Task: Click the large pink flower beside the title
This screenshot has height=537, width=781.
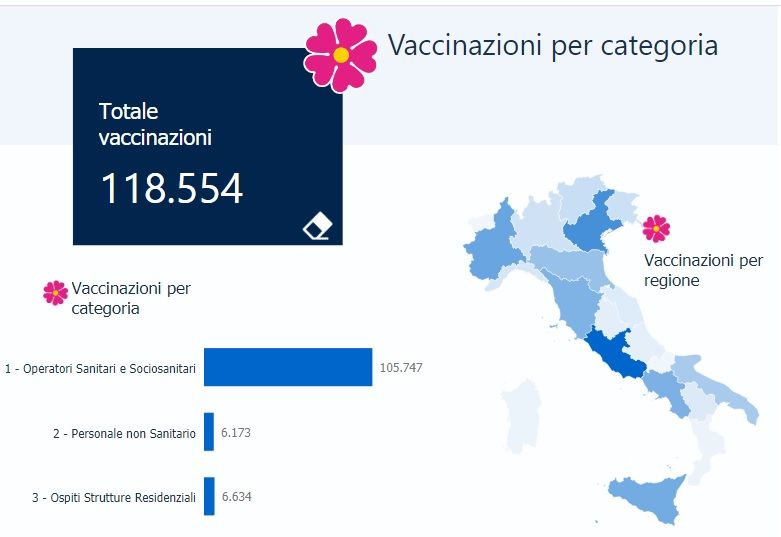Action: point(341,54)
